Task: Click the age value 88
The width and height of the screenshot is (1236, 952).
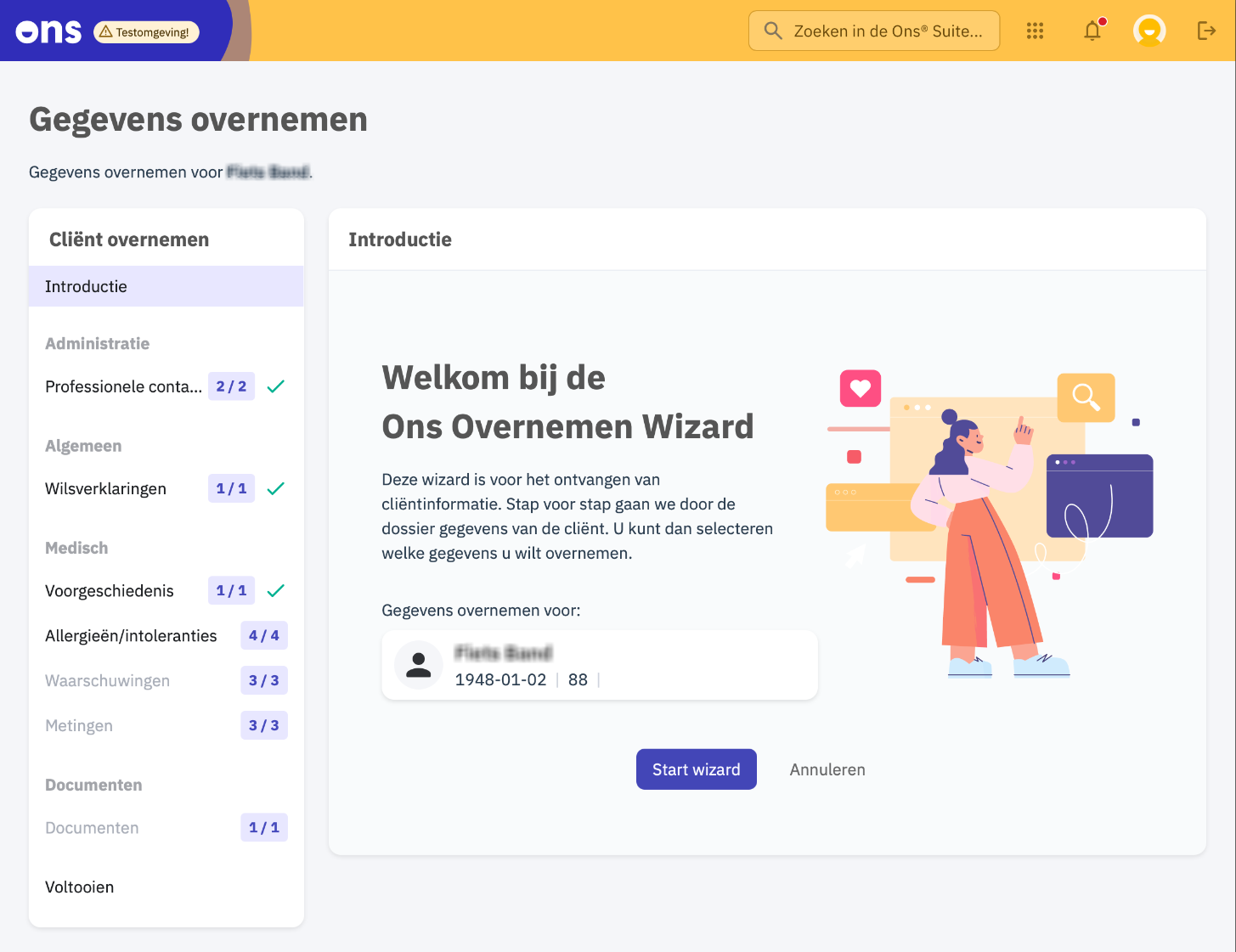Action: pos(578,679)
